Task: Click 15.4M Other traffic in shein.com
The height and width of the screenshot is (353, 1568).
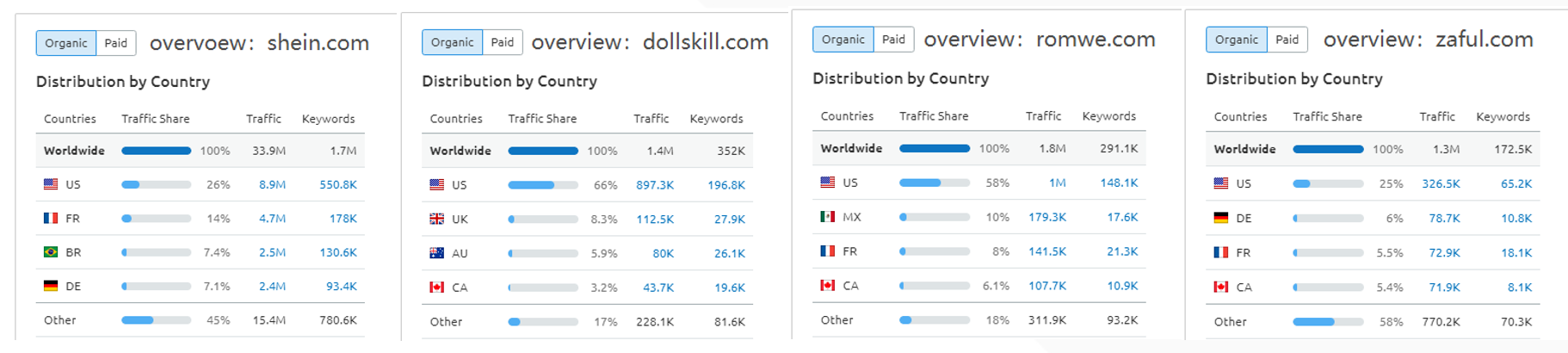Action: click(x=269, y=319)
